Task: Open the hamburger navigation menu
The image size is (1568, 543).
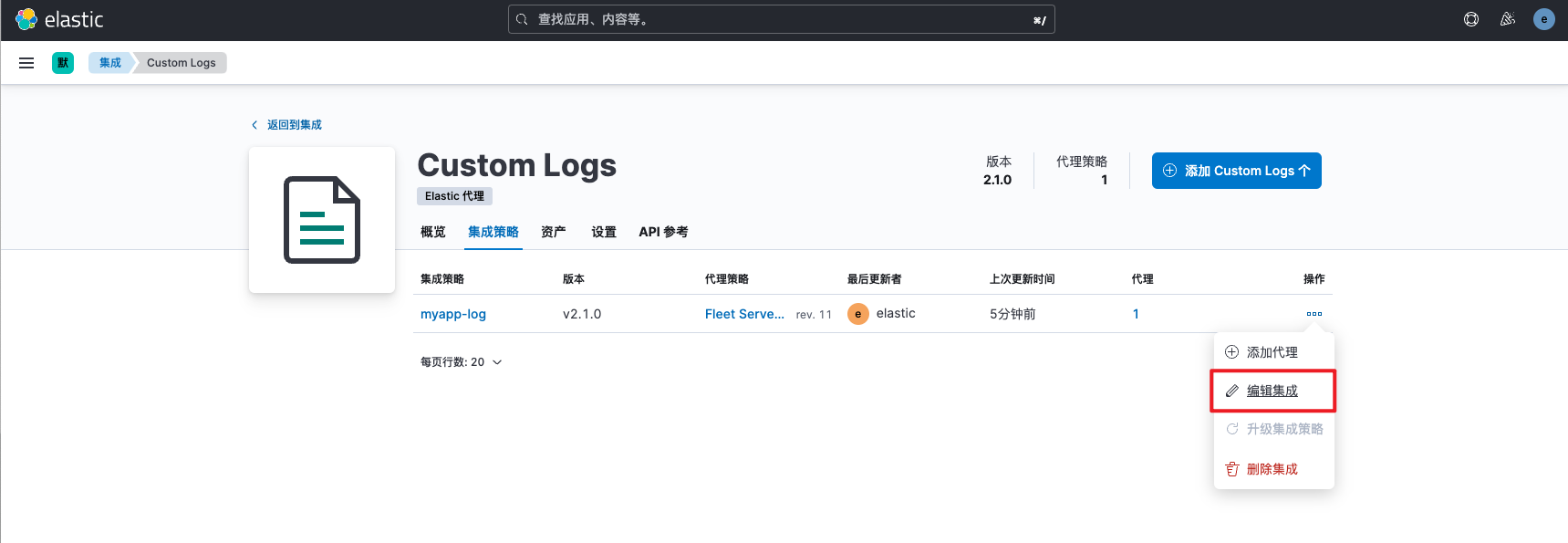Action: 26,63
